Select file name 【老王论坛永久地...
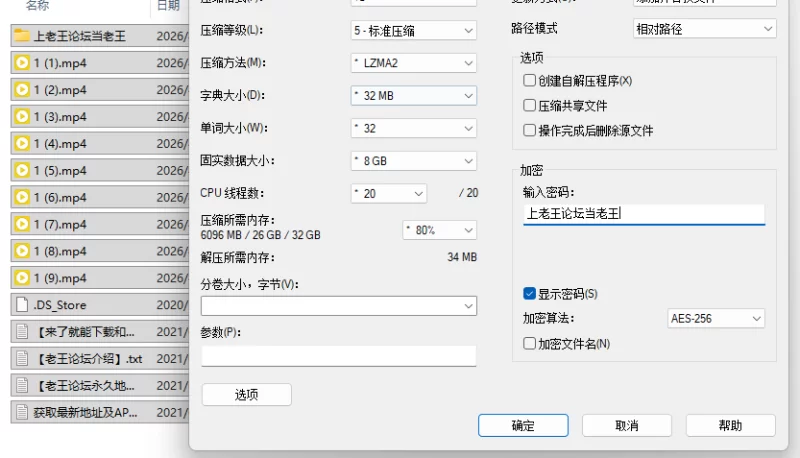 point(84,386)
